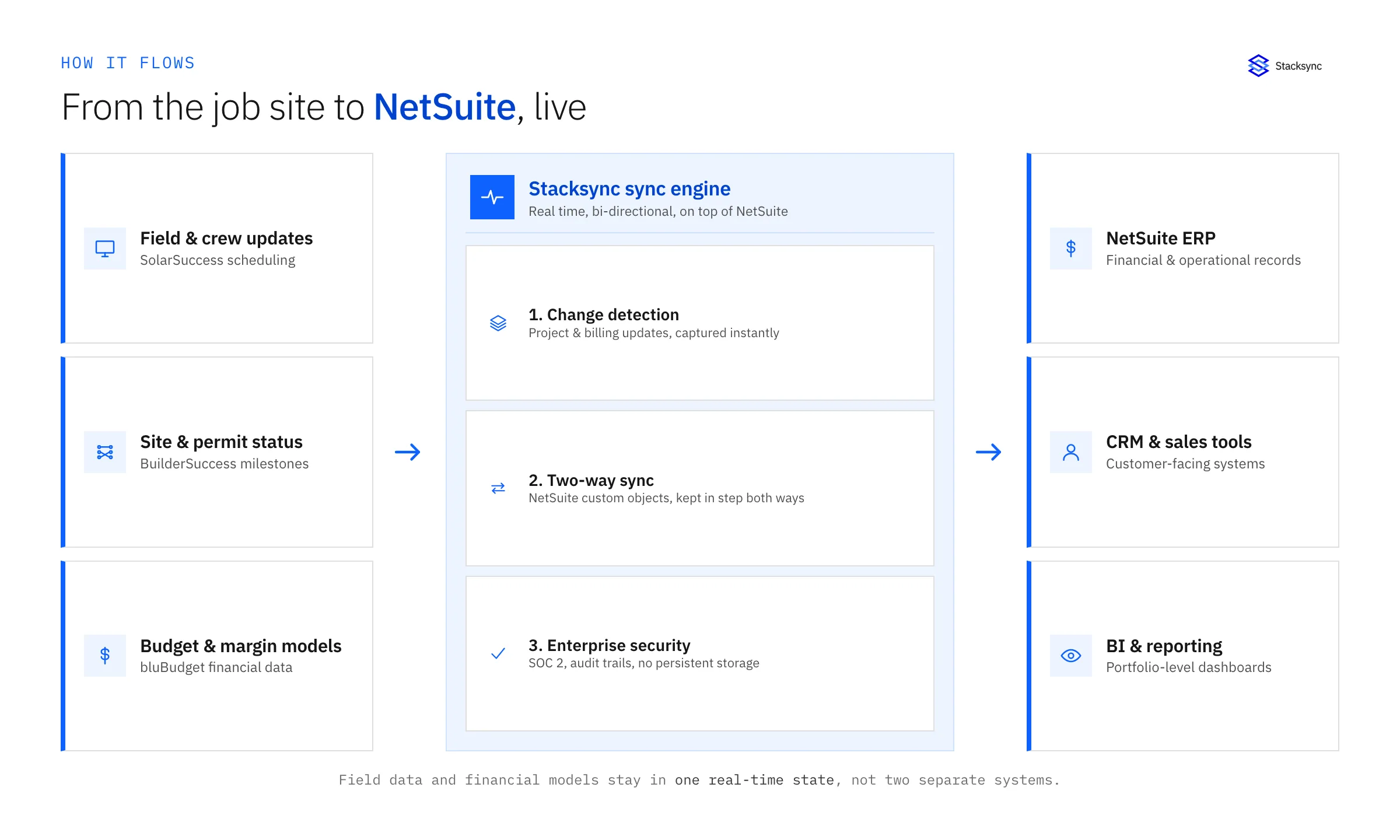Select the 1. Change detection heading
The image size is (1400, 840).
coord(604,315)
